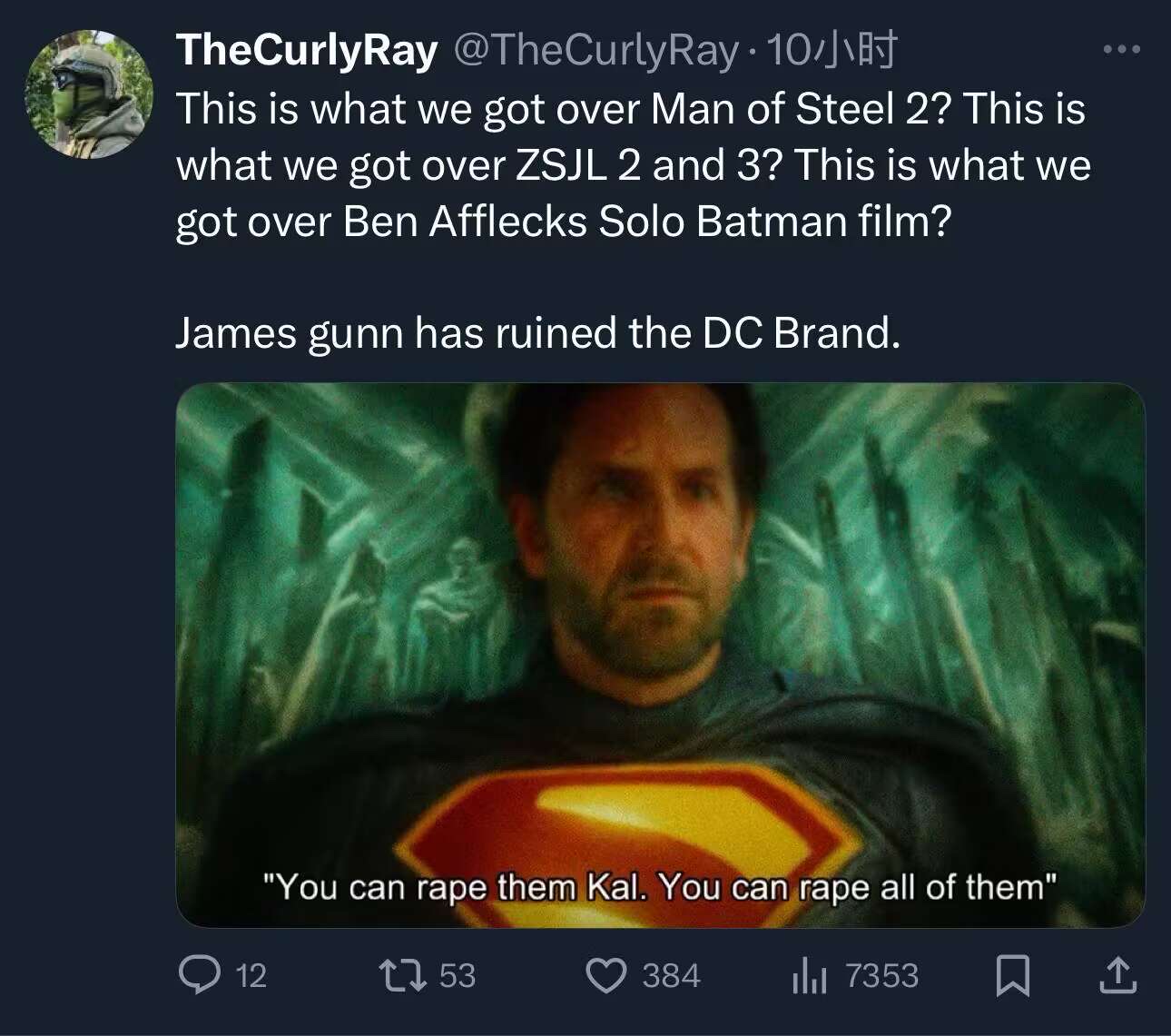The height and width of the screenshot is (1036, 1171).
Task: Click the view count 7353
Action: (881, 976)
